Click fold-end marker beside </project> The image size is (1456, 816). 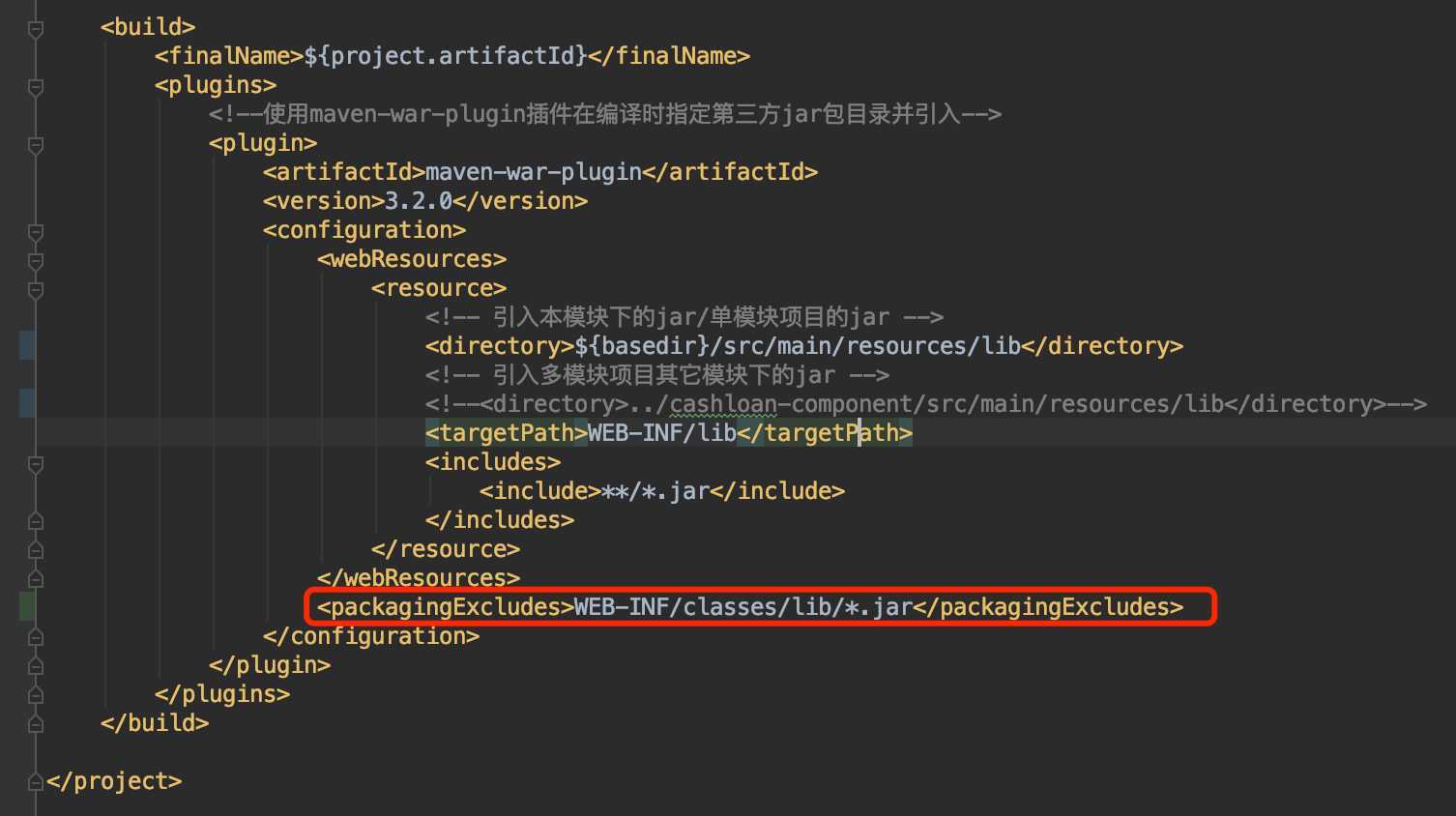36,782
